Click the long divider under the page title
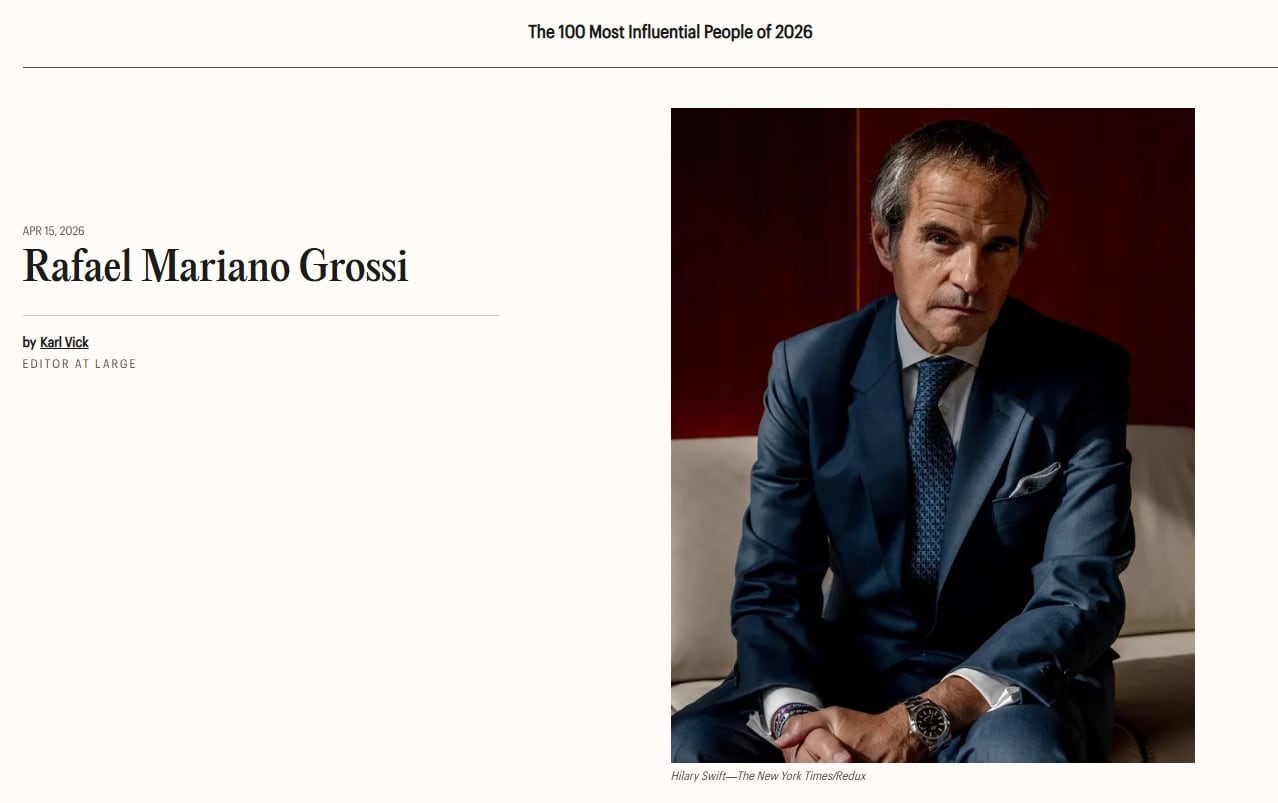The width and height of the screenshot is (1278, 803). (x=648, y=68)
